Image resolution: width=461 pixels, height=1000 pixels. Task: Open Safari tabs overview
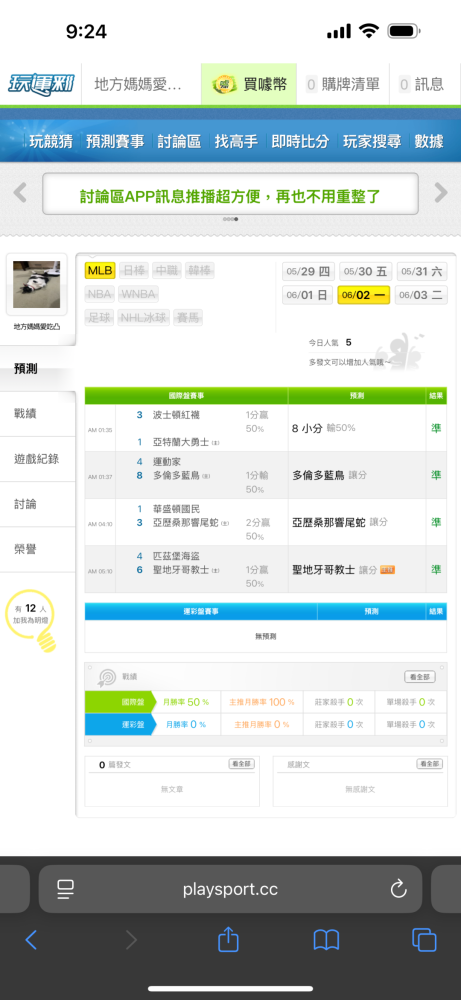pyautogui.click(x=424, y=939)
